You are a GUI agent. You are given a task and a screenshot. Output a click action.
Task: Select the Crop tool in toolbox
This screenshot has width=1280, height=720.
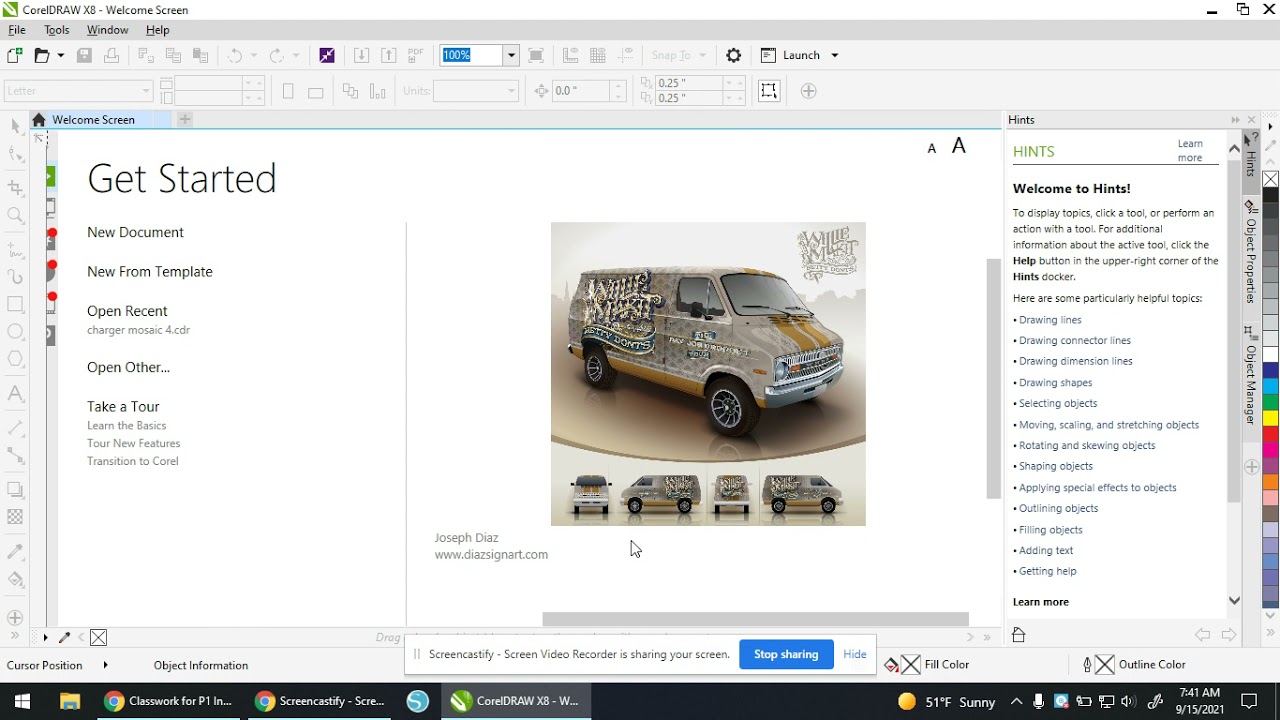click(x=15, y=187)
